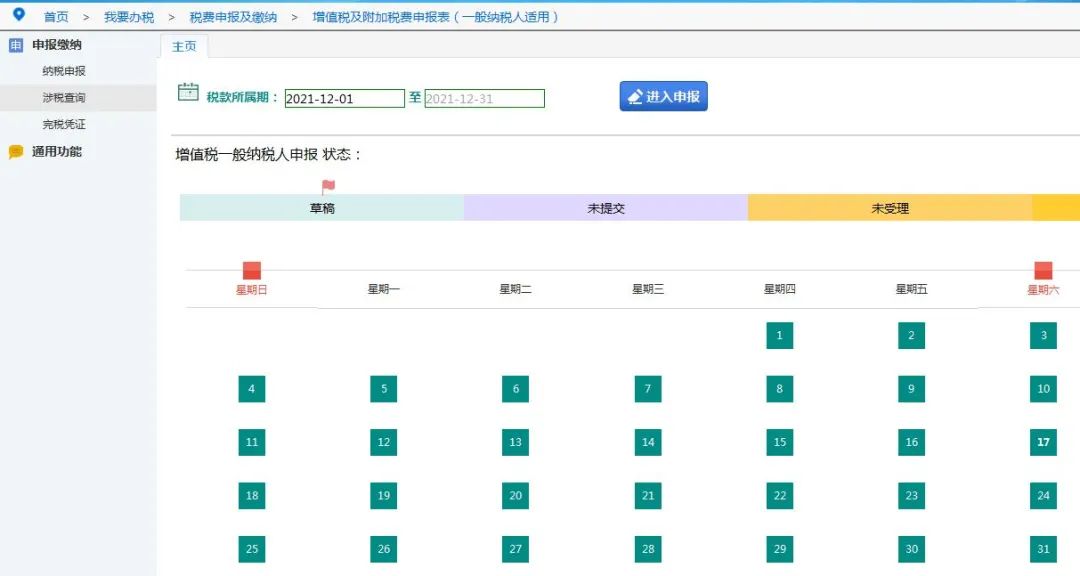1080x576 pixels.
Task: Click the start date field 2021-12-01
Action: [x=344, y=99]
